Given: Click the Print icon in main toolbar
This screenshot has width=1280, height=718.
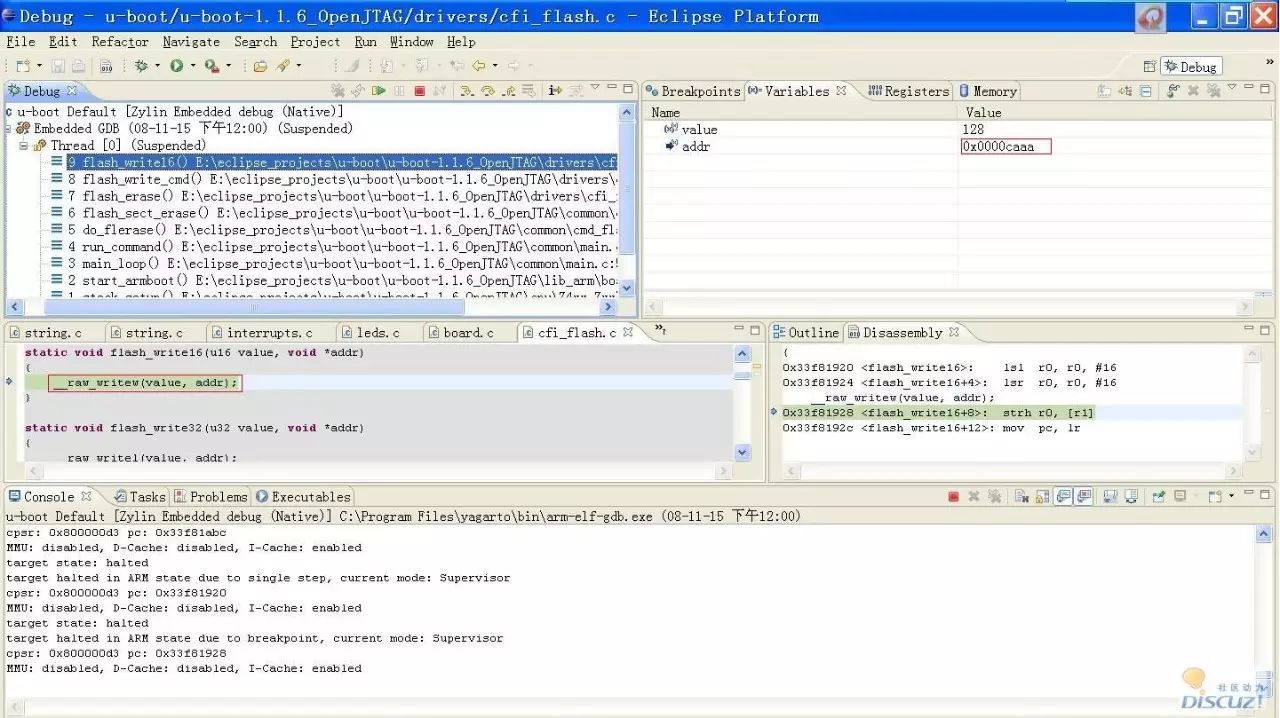Looking at the screenshot, I should [79, 66].
